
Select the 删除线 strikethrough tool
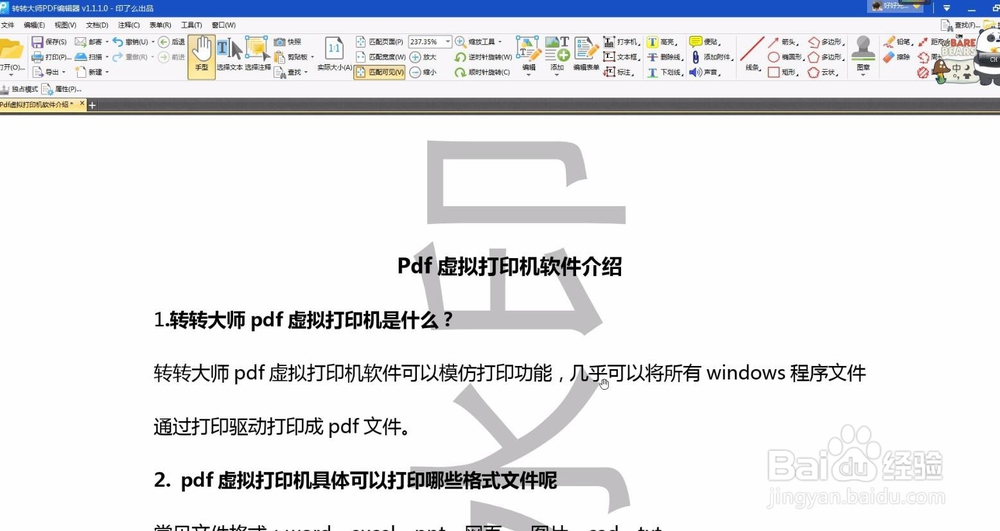coord(664,57)
